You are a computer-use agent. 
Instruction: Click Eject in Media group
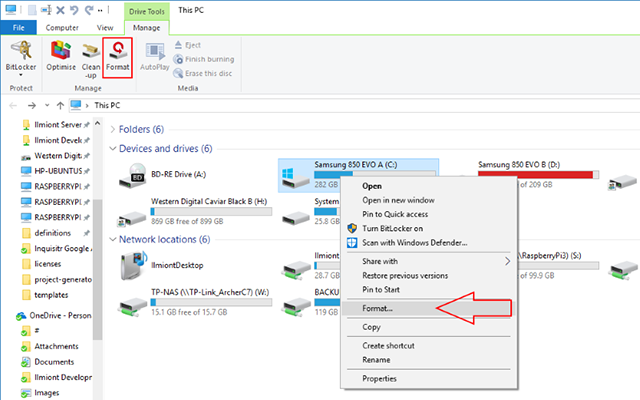188,45
